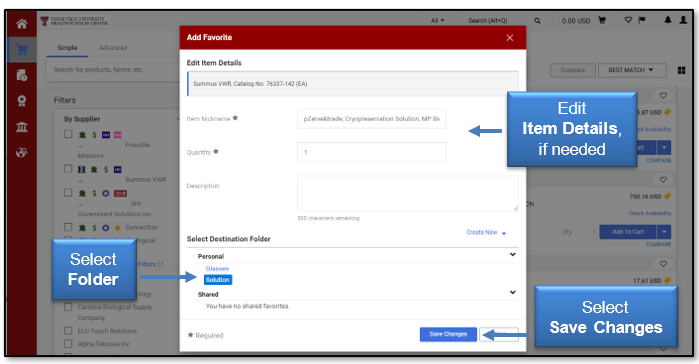Check the Possible Missions supplier checkbox
The width and height of the screenshot is (699, 364).
point(68,134)
